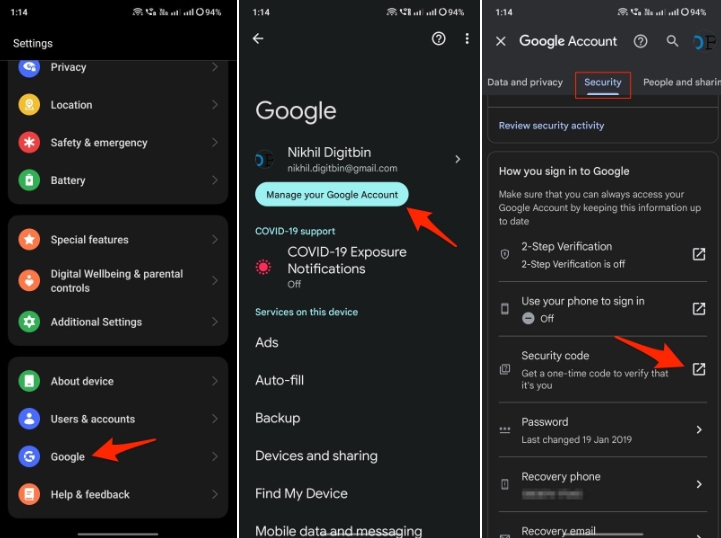
Task: Tap 'Use your phone to sign in' text
Action: click(x=583, y=301)
